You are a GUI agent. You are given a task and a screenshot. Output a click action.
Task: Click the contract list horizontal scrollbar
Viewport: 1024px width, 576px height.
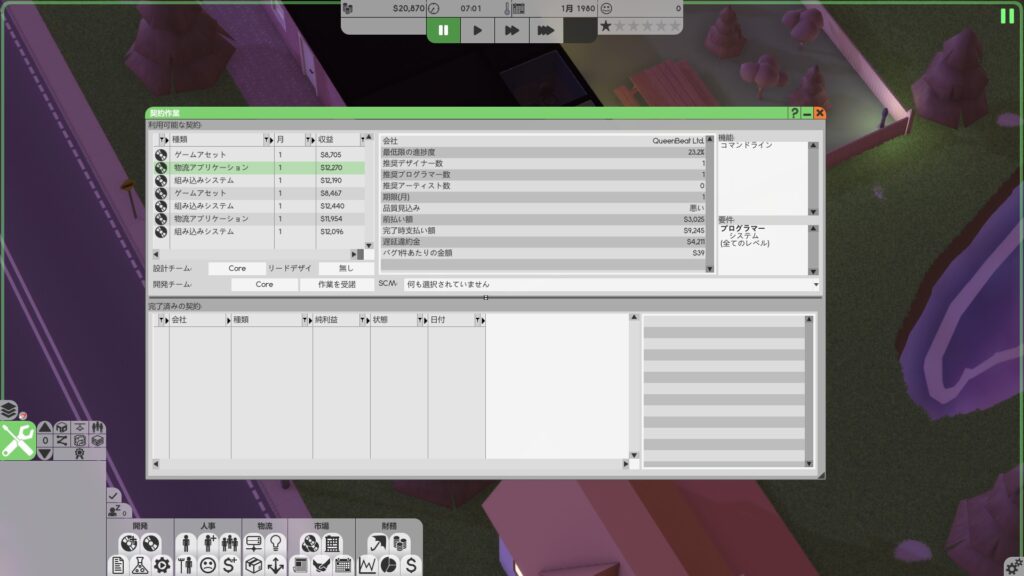(x=259, y=254)
